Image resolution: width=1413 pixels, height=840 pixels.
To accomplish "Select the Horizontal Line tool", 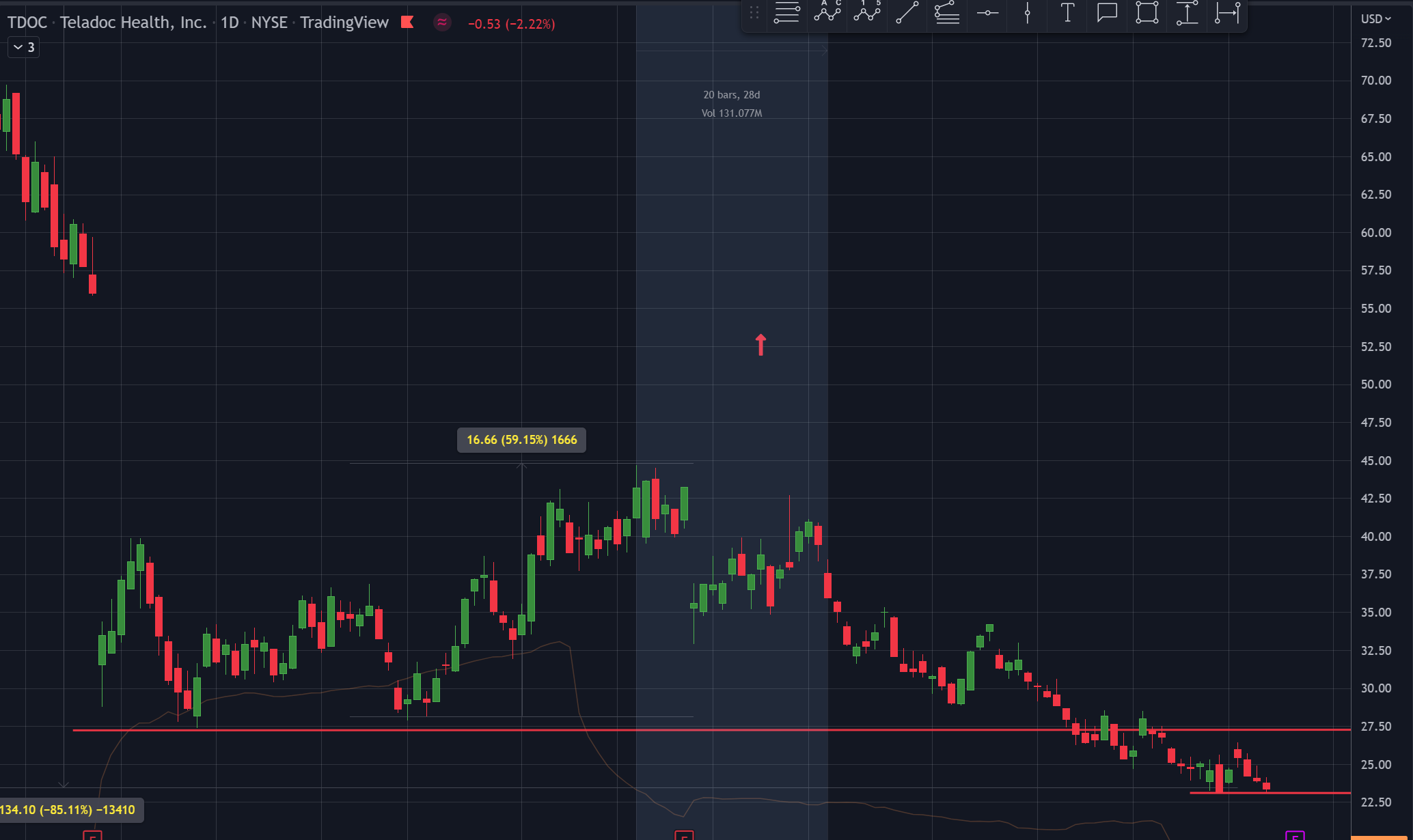I will click(987, 12).
